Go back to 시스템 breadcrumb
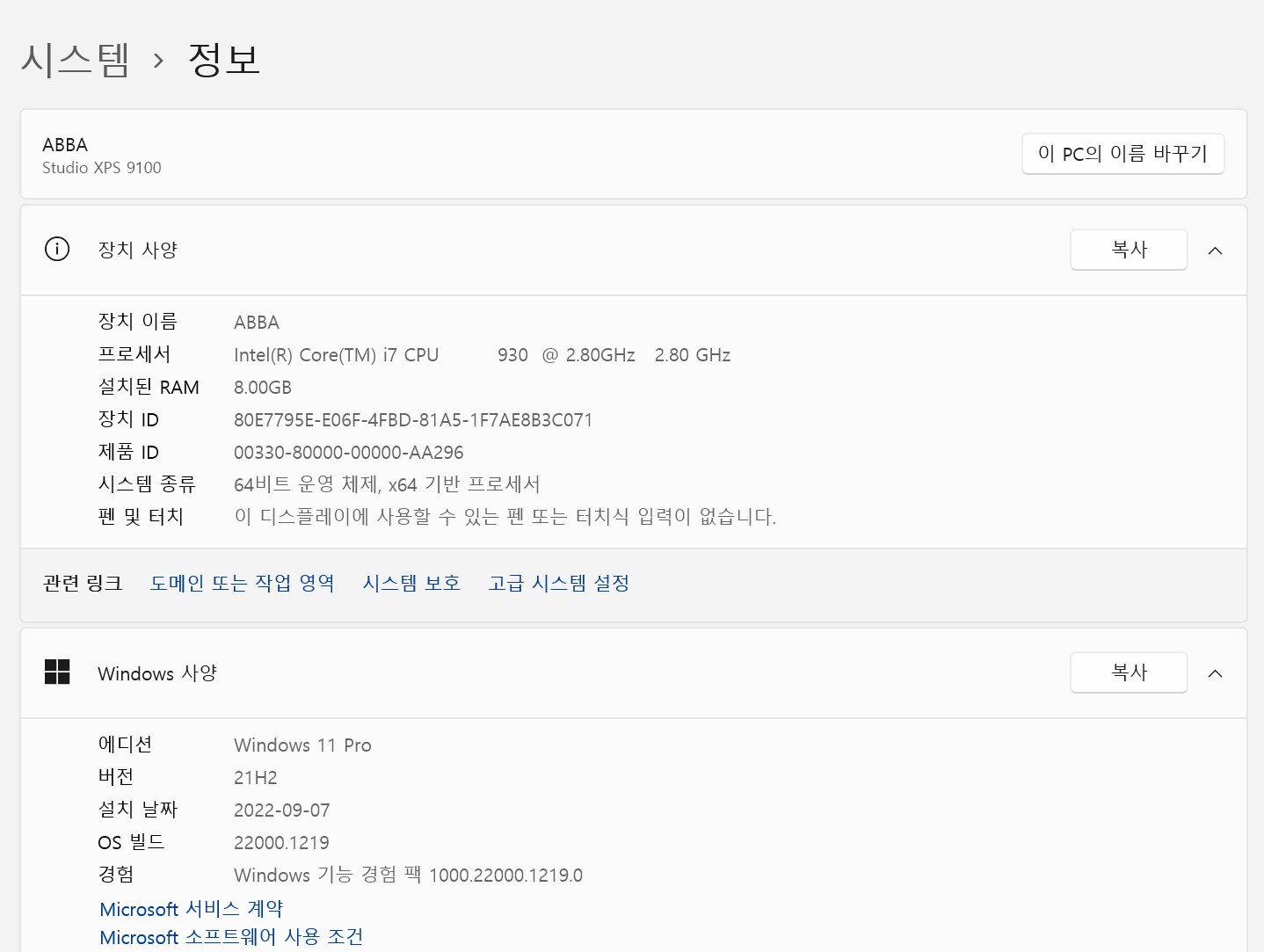The height and width of the screenshot is (952, 1264). point(76,60)
